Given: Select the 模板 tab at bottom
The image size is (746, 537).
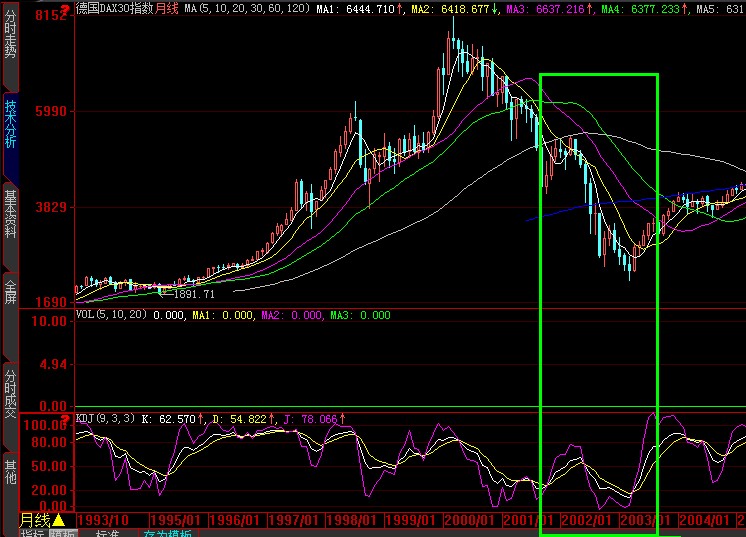Looking at the screenshot, I should (63, 533).
